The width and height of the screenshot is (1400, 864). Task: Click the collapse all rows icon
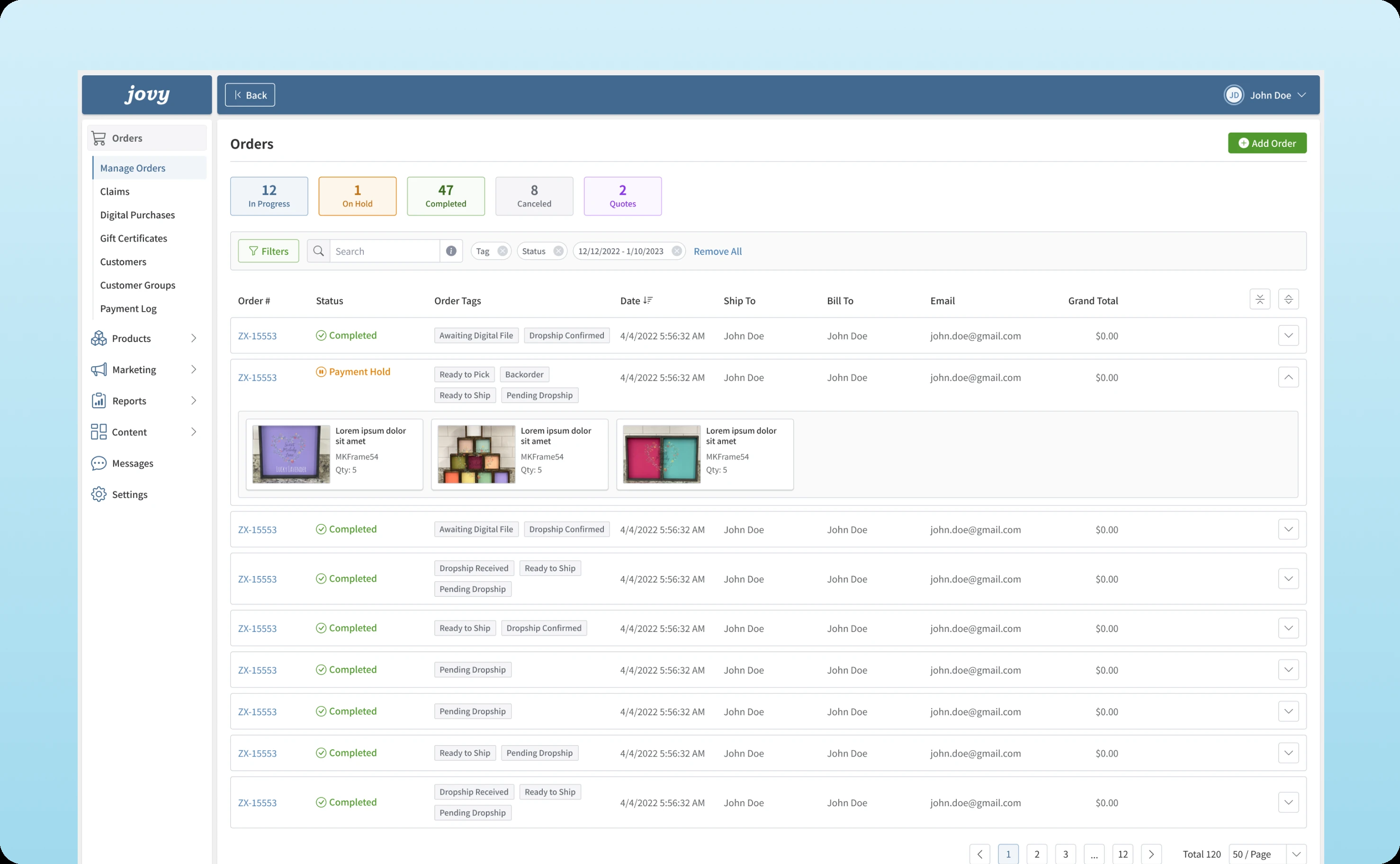coord(1259,299)
